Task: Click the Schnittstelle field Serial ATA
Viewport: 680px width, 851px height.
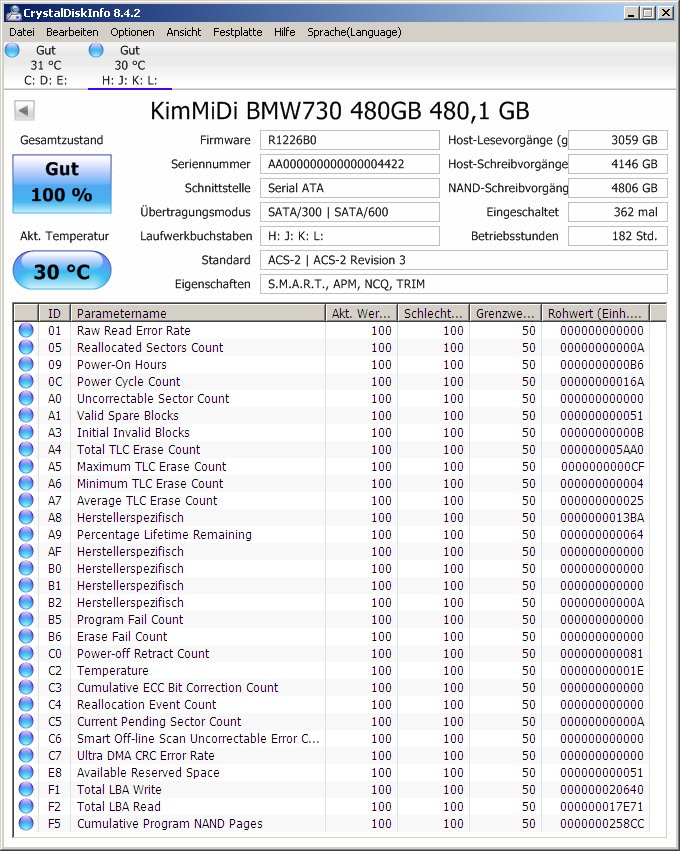Action: pos(349,188)
